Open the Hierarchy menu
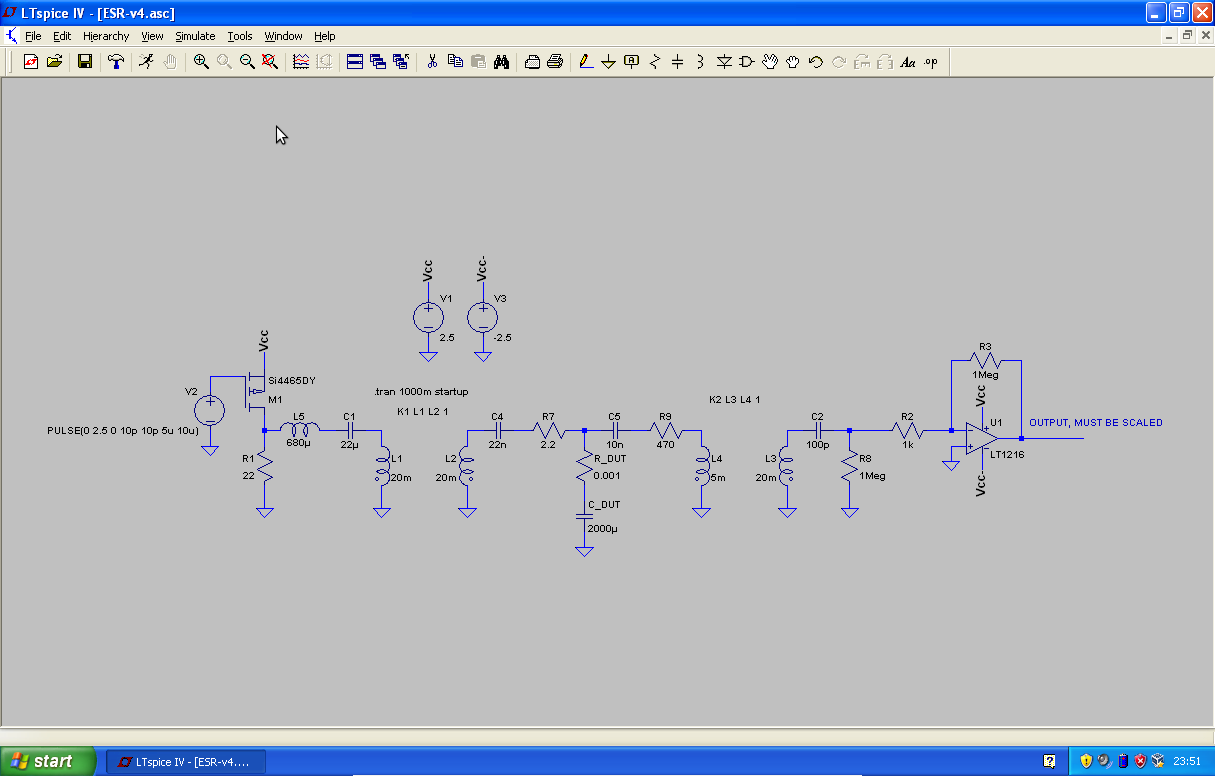This screenshot has width=1215, height=776. pyautogui.click(x=106, y=36)
